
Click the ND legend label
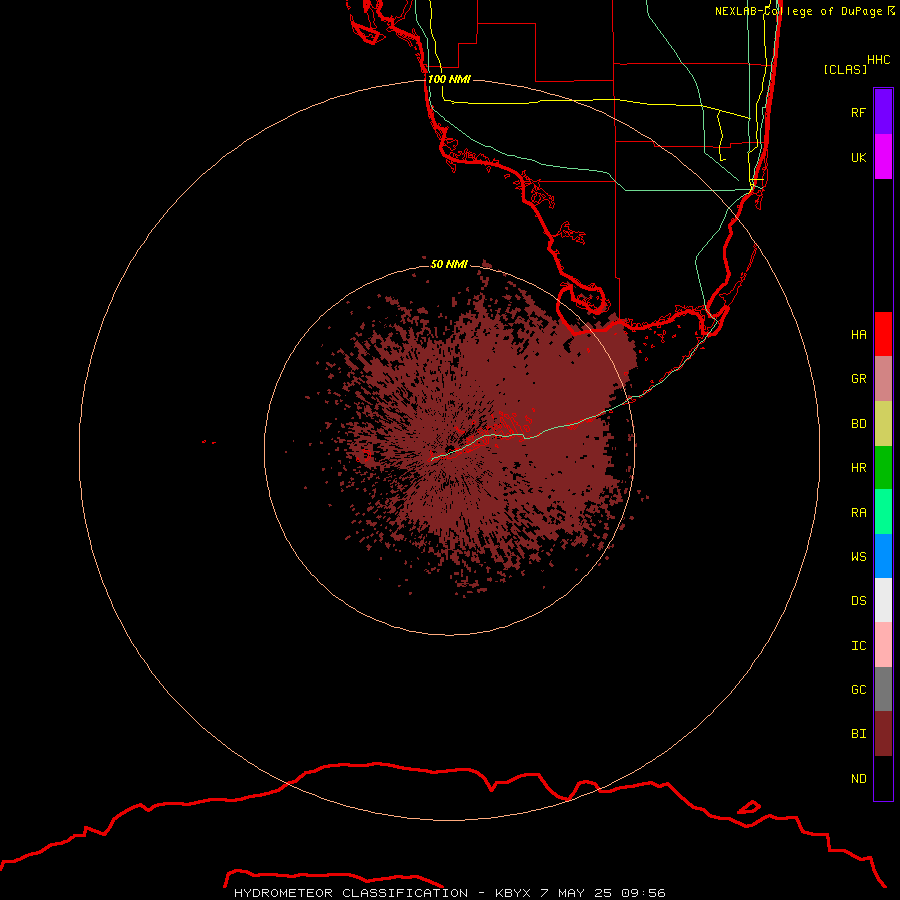pos(858,778)
